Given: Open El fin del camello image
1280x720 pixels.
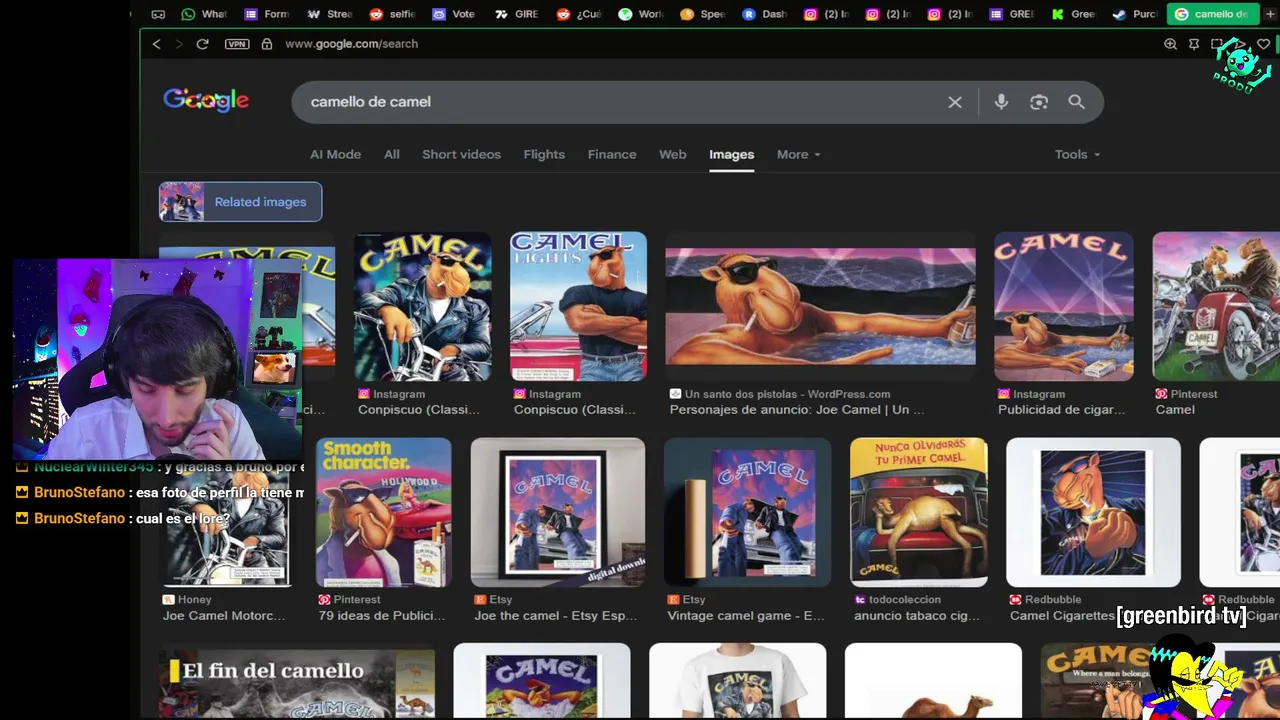Looking at the screenshot, I should click(297, 684).
